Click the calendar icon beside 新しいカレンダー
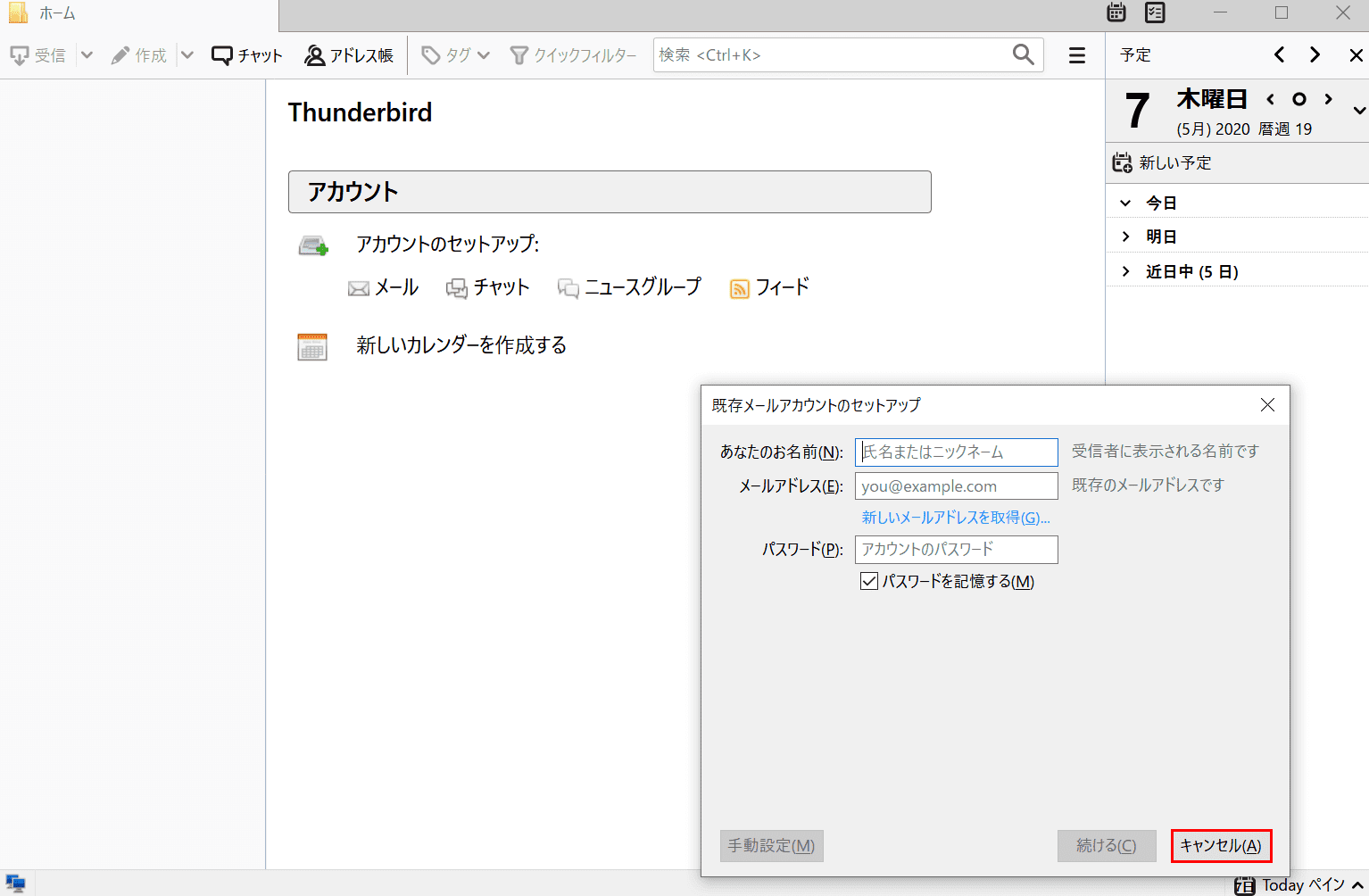This screenshot has width=1369, height=896. pyautogui.click(x=312, y=346)
